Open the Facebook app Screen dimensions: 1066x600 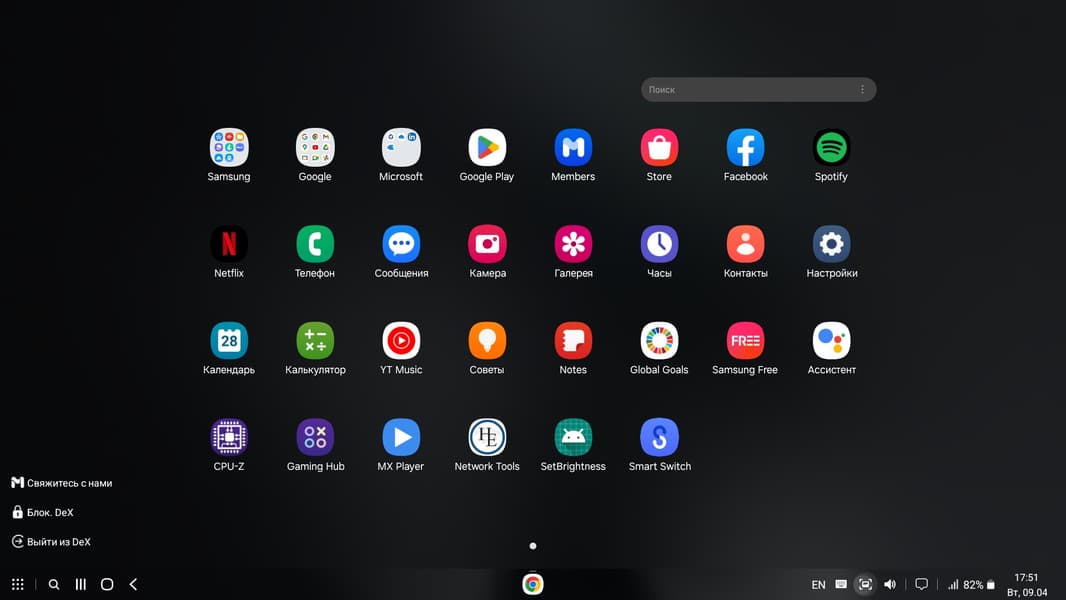(746, 147)
